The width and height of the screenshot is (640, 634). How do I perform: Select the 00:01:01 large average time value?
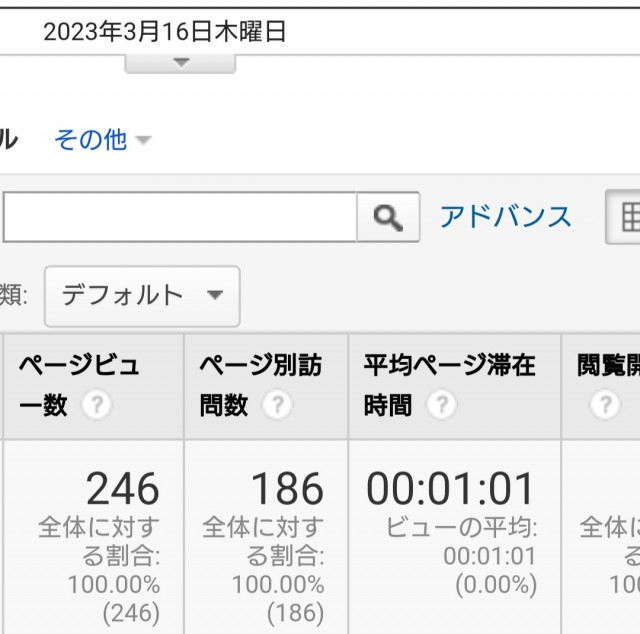[452, 489]
